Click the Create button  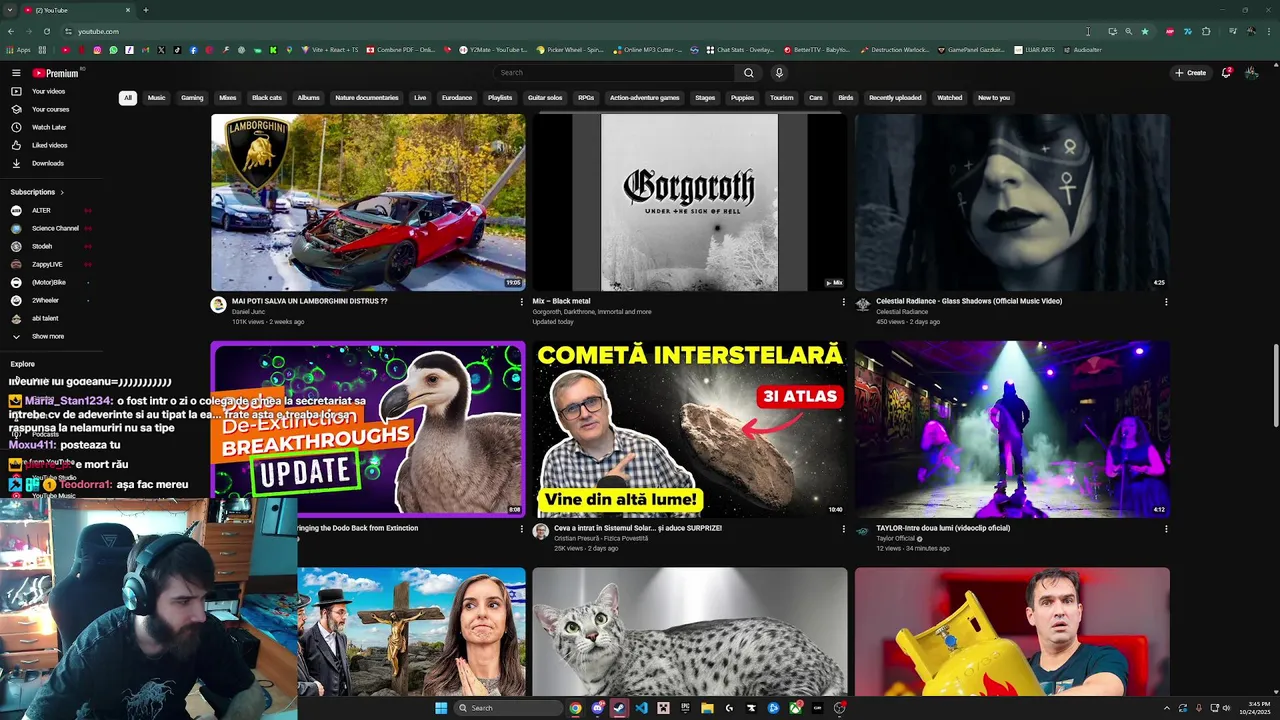(x=1190, y=73)
